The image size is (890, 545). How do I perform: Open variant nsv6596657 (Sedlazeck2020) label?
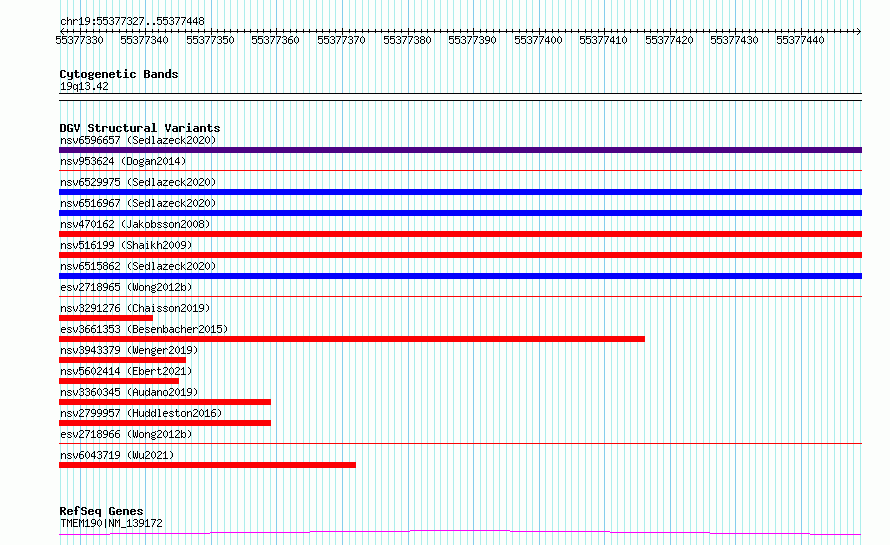[138, 140]
